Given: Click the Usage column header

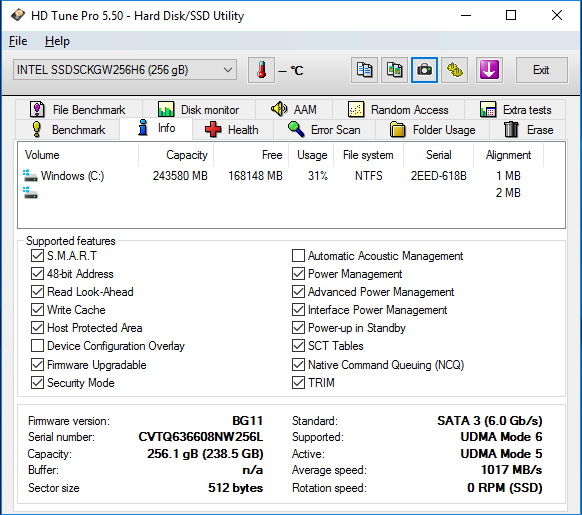Looking at the screenshot, I should point(311,155).
